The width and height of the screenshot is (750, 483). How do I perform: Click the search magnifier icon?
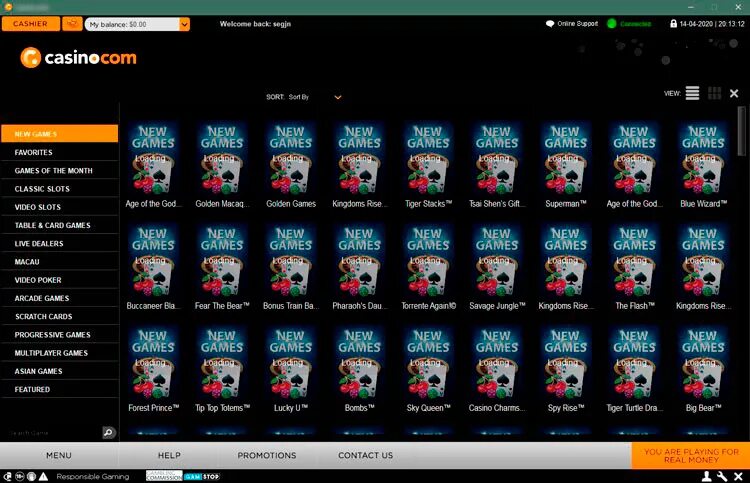coord(109,432)
